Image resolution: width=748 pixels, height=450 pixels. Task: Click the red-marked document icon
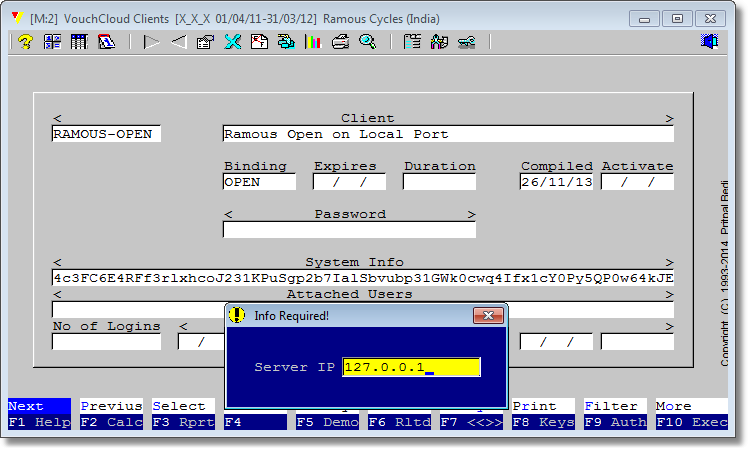click(x=260, y=42)
